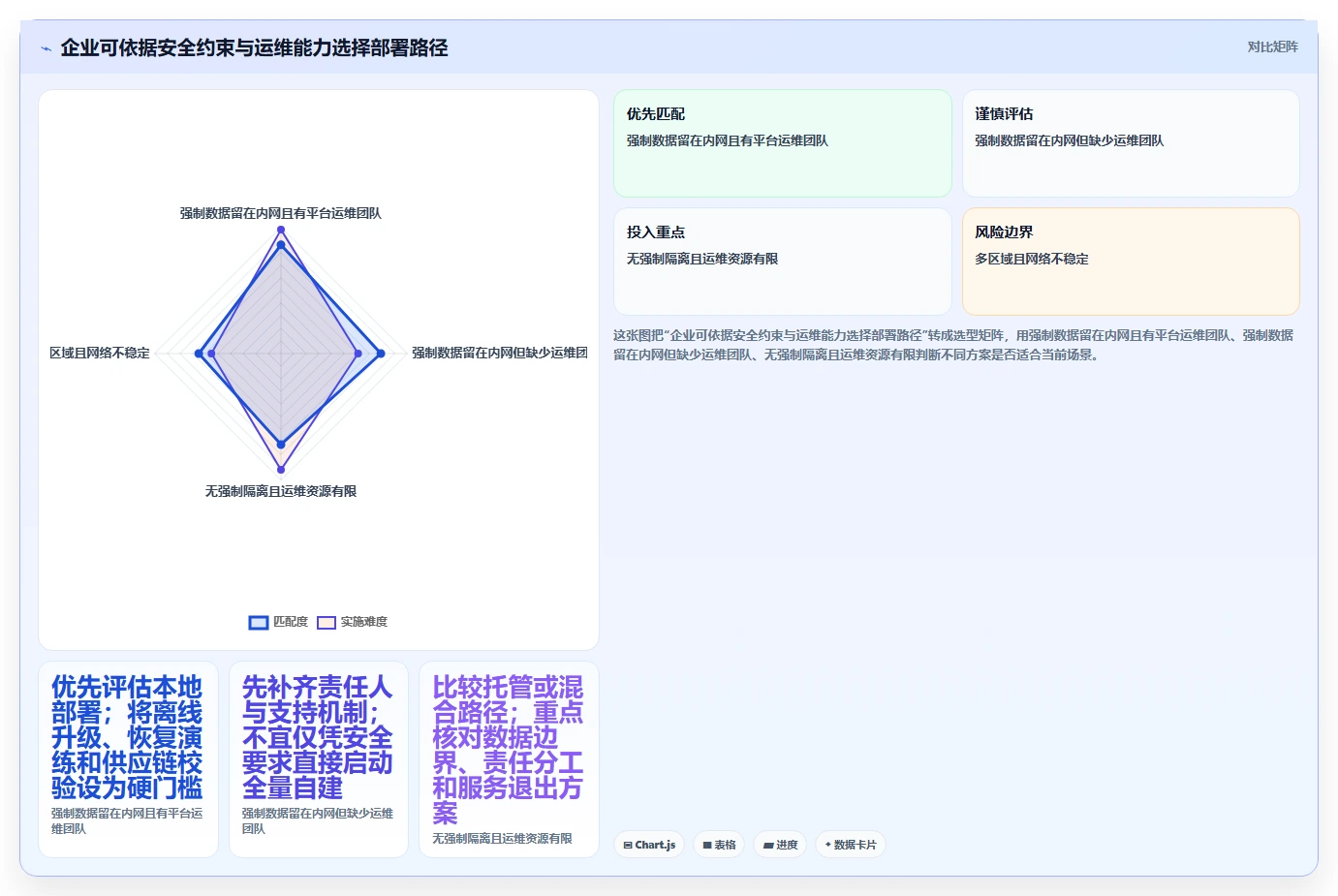Click the page title 企业可依据安全约束与运维能力选择部署路径
1338x896 pixels.
pos(254,47)
